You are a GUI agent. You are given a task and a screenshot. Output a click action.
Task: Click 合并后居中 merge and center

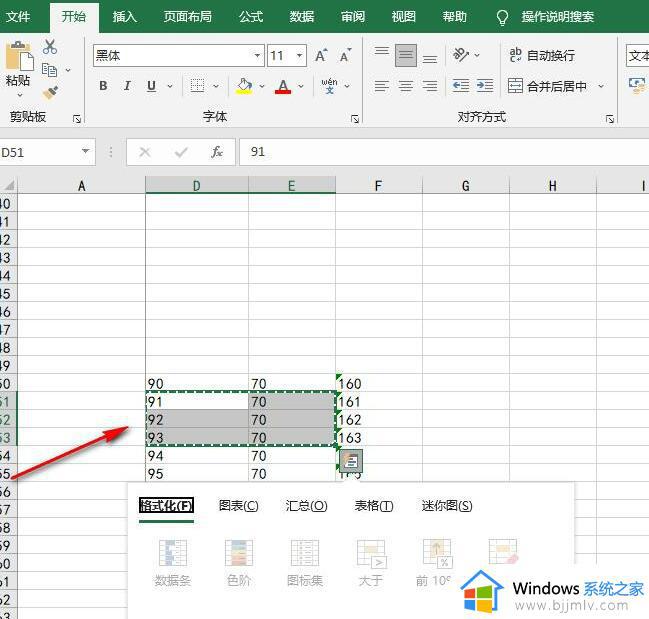coord(547,86)
